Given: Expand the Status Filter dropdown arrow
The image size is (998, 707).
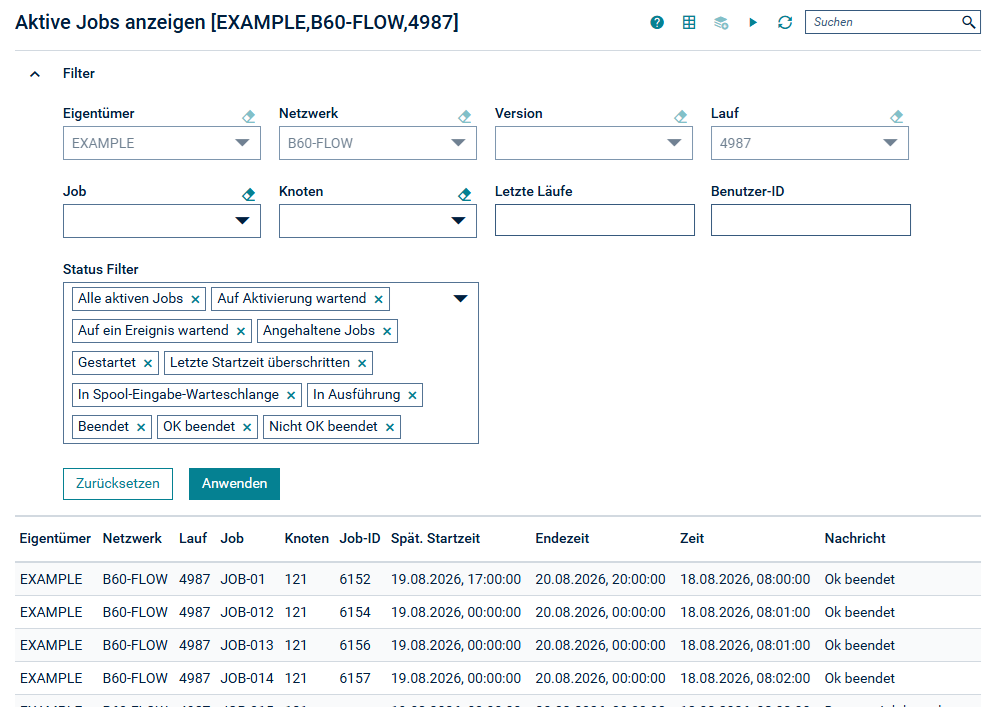Looking at the screenshot, I should pyautogui.click(x=460, y=298).
